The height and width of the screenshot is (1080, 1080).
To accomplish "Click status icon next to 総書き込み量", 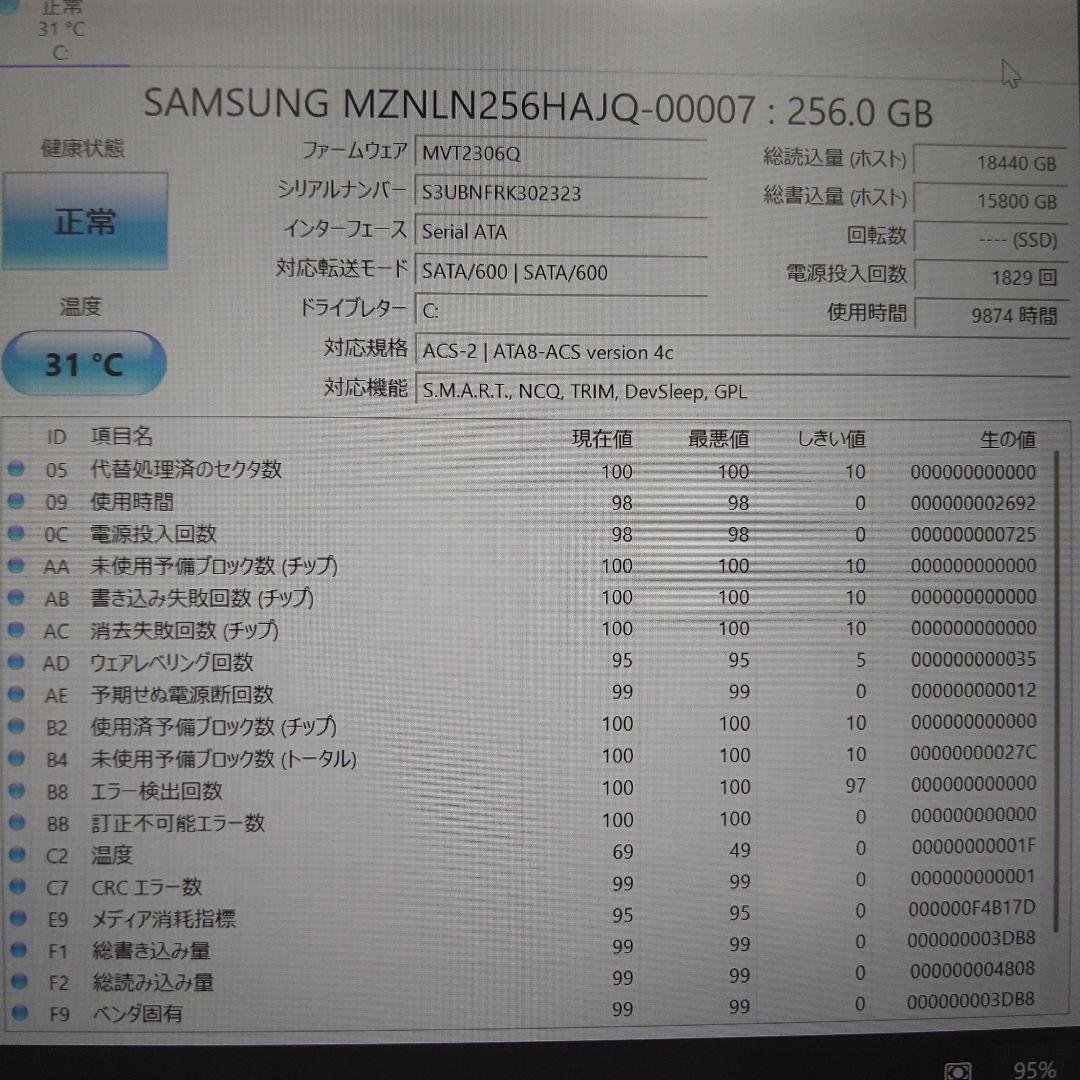I will coord(17,951).
